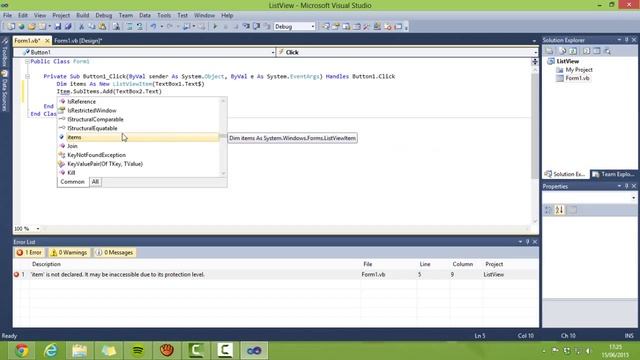
Task: Select the IntelliSense Common tab
Action: tap(73, 182)
